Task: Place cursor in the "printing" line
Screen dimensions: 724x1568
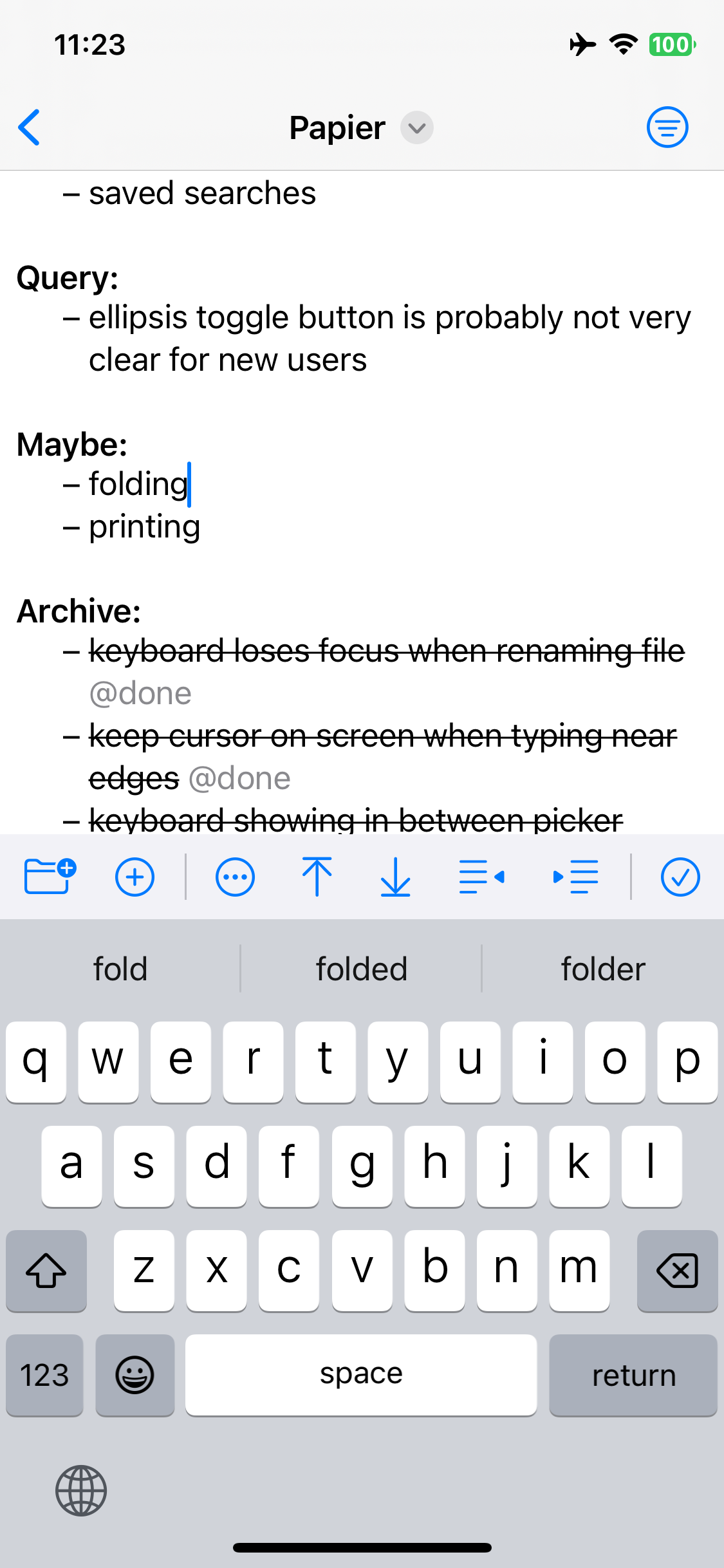Action: [x=145, y=527]
